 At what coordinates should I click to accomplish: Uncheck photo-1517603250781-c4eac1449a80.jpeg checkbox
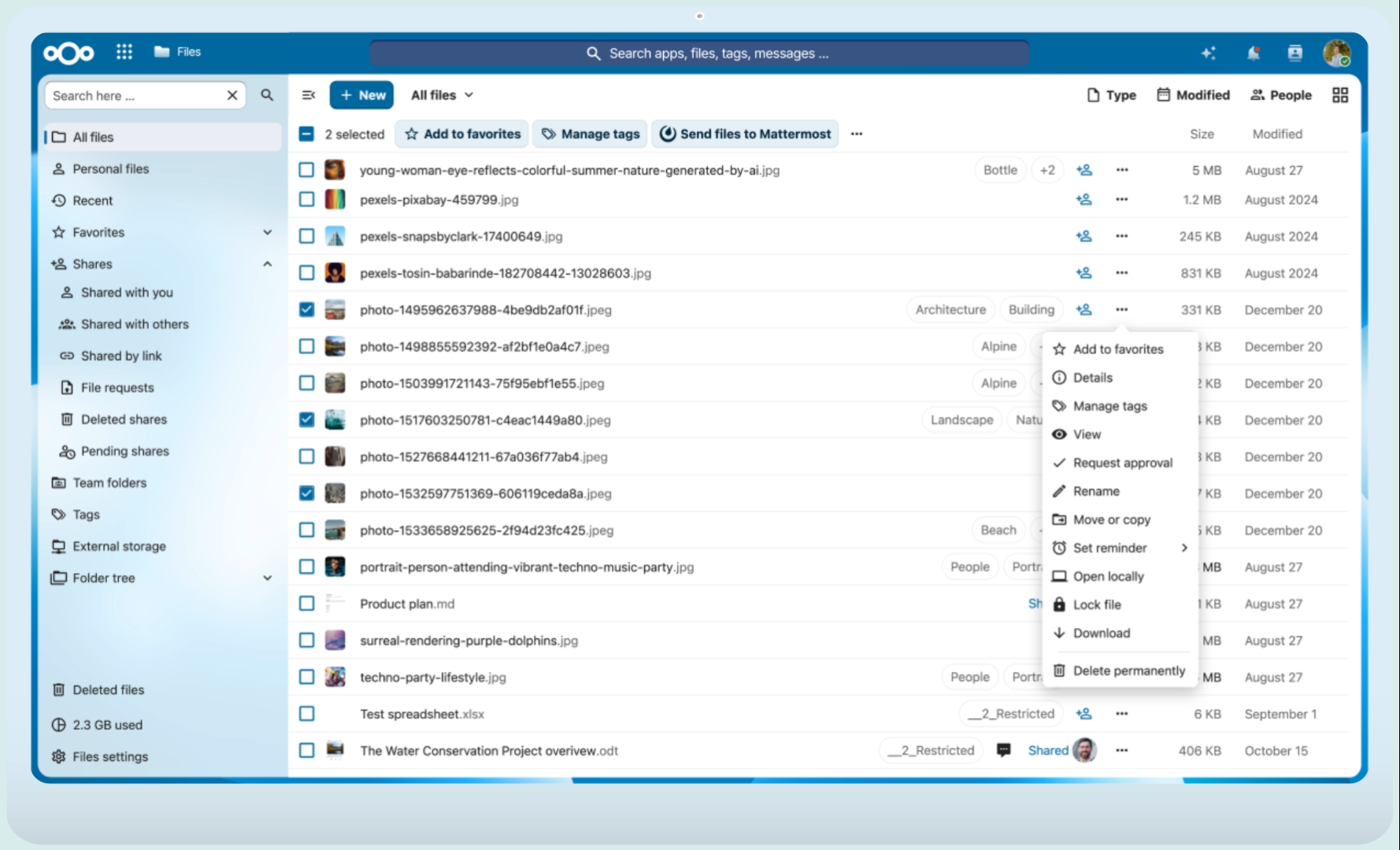pyautogui.click(x=306, y=420)
